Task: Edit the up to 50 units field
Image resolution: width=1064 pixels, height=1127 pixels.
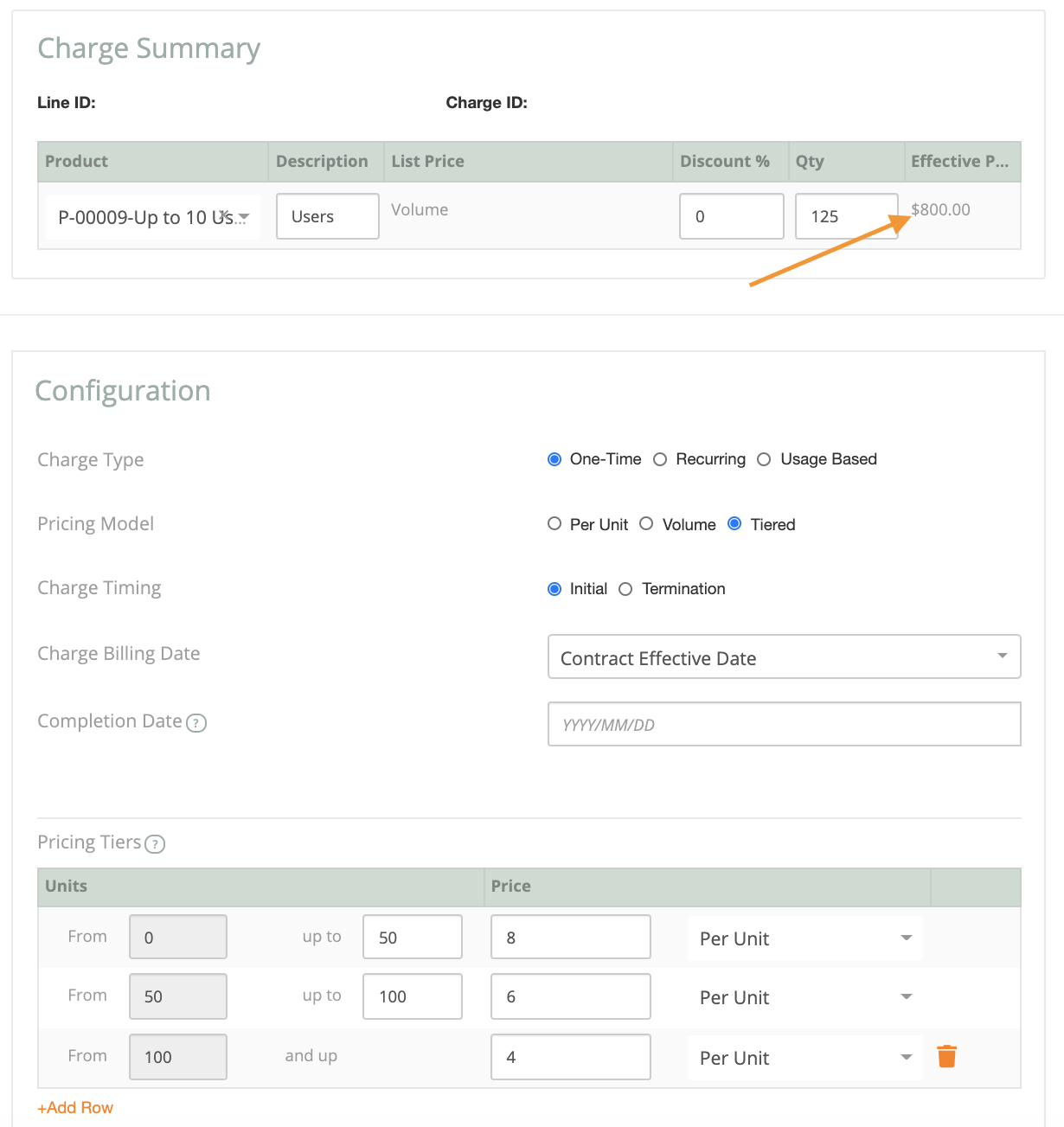Action: [x=413, y=937]
